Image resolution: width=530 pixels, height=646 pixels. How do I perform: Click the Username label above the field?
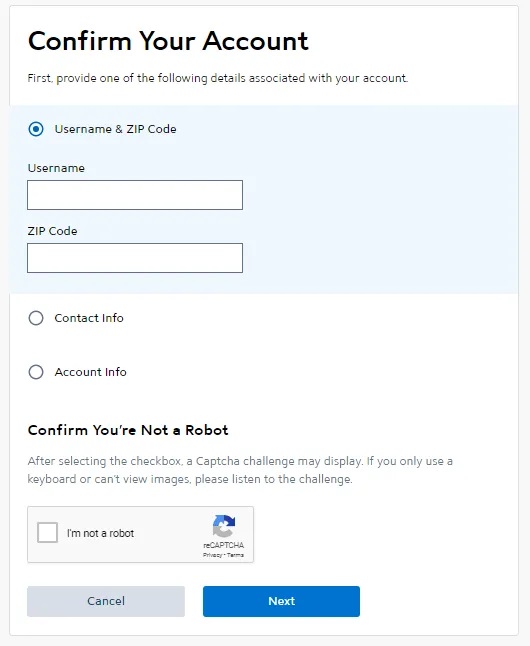[56, 168]
